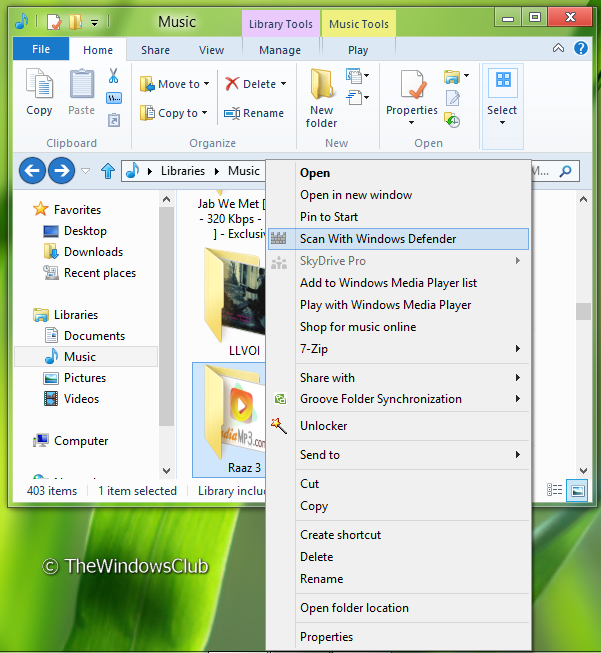Click the search magnifier icon
Viewport: 601px width, 653px height.
[565, 171]
